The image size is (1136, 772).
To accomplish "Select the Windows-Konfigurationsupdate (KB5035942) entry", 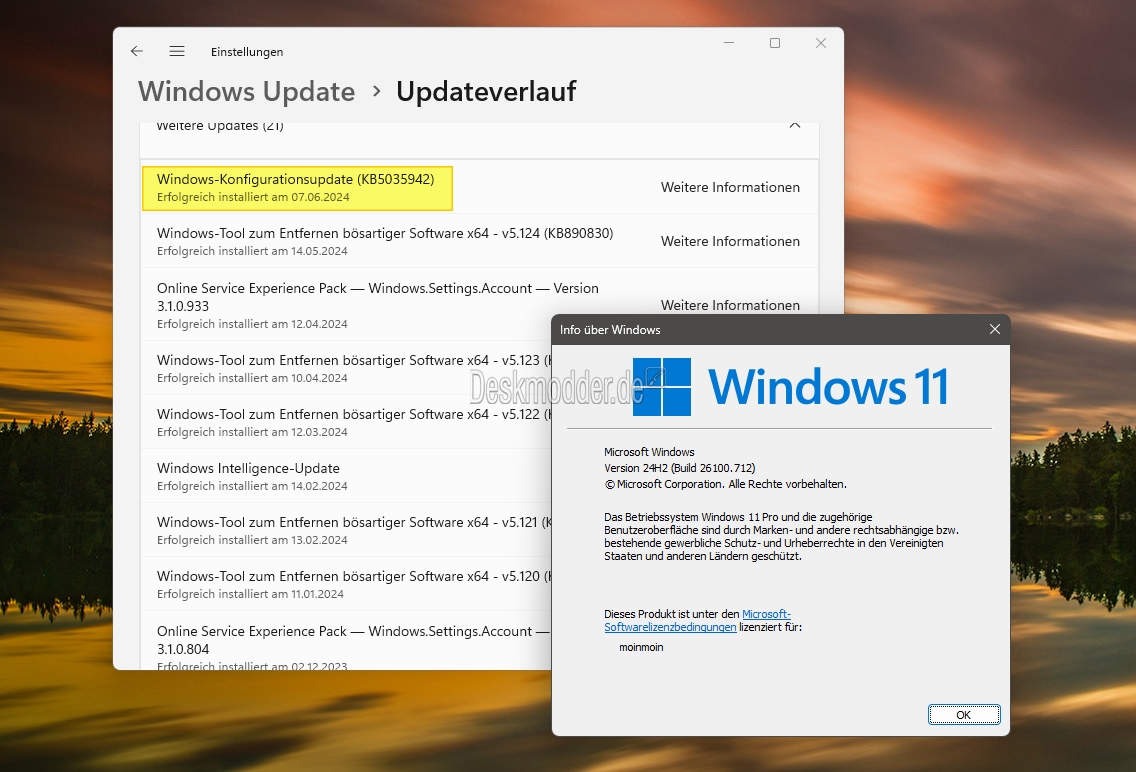I will (x=298, y=188).
